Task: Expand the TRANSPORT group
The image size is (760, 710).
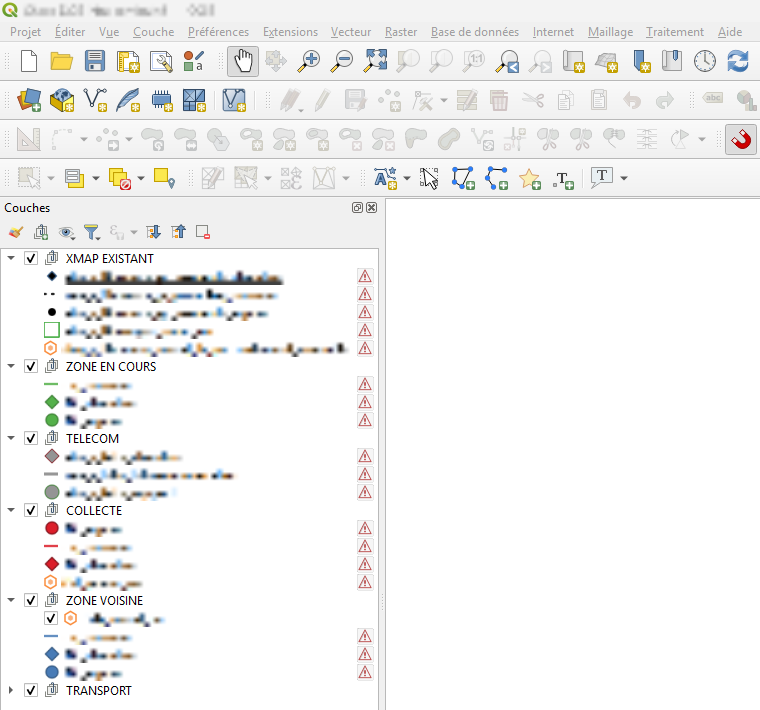Action: [x=11, y=690]
